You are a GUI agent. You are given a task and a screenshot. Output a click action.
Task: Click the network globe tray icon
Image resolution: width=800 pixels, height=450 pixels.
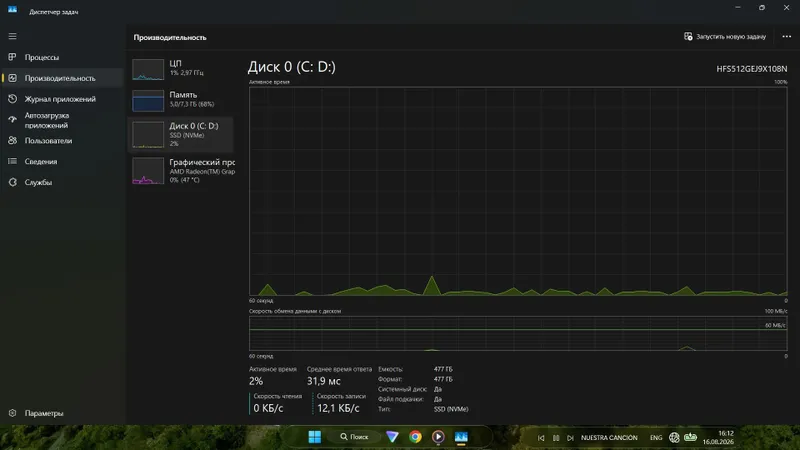(x=674, y=437)
